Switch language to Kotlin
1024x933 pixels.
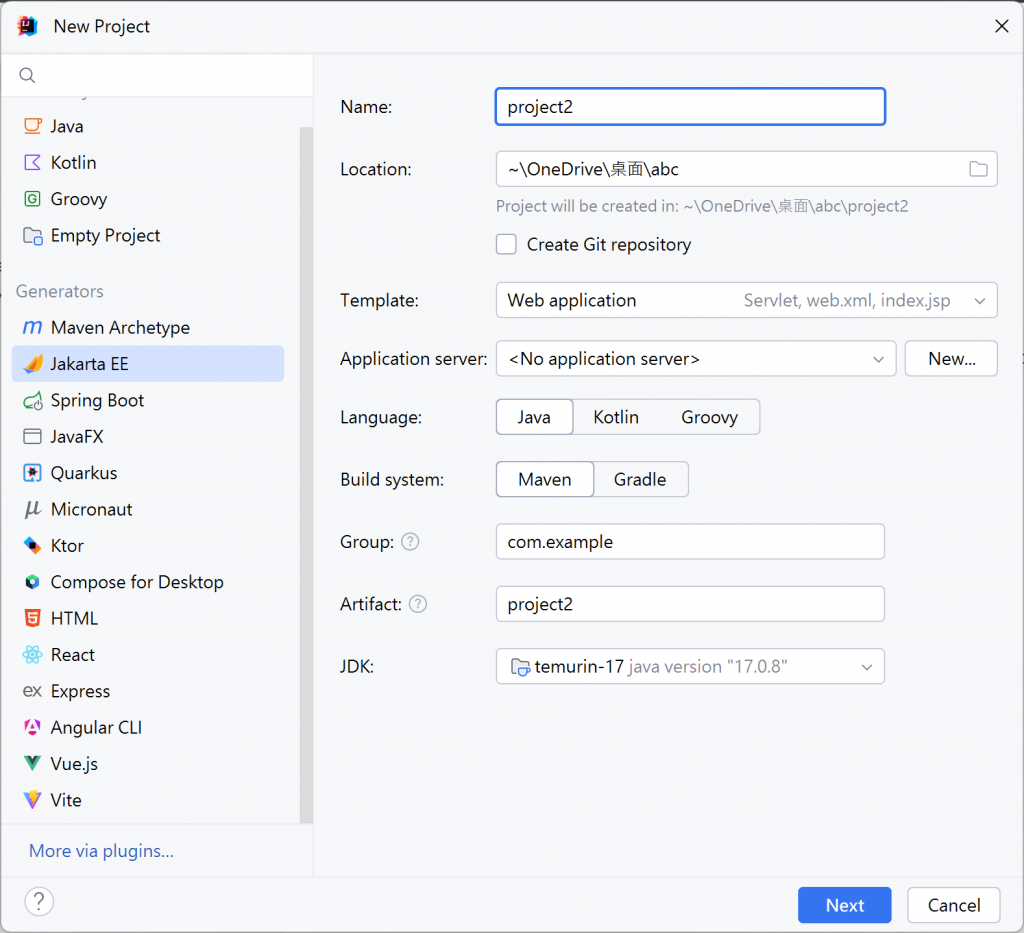pyautogui.click(x=615, y=417)
